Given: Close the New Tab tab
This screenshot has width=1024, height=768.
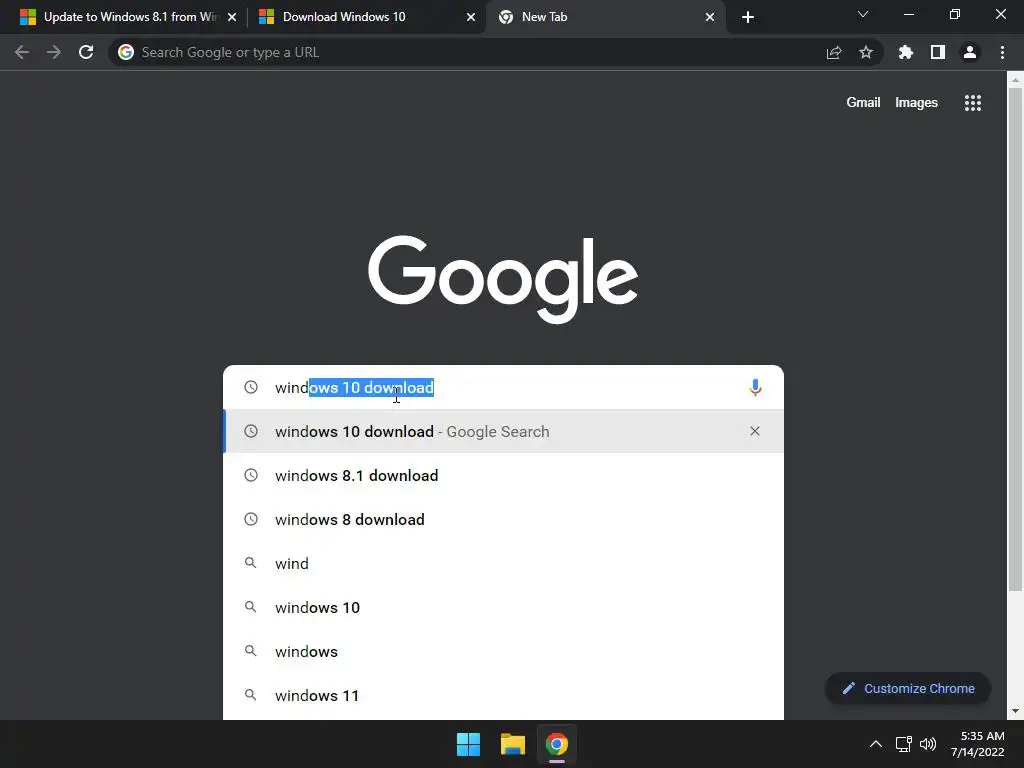Looking at the screenshot, I should (710, 17).
